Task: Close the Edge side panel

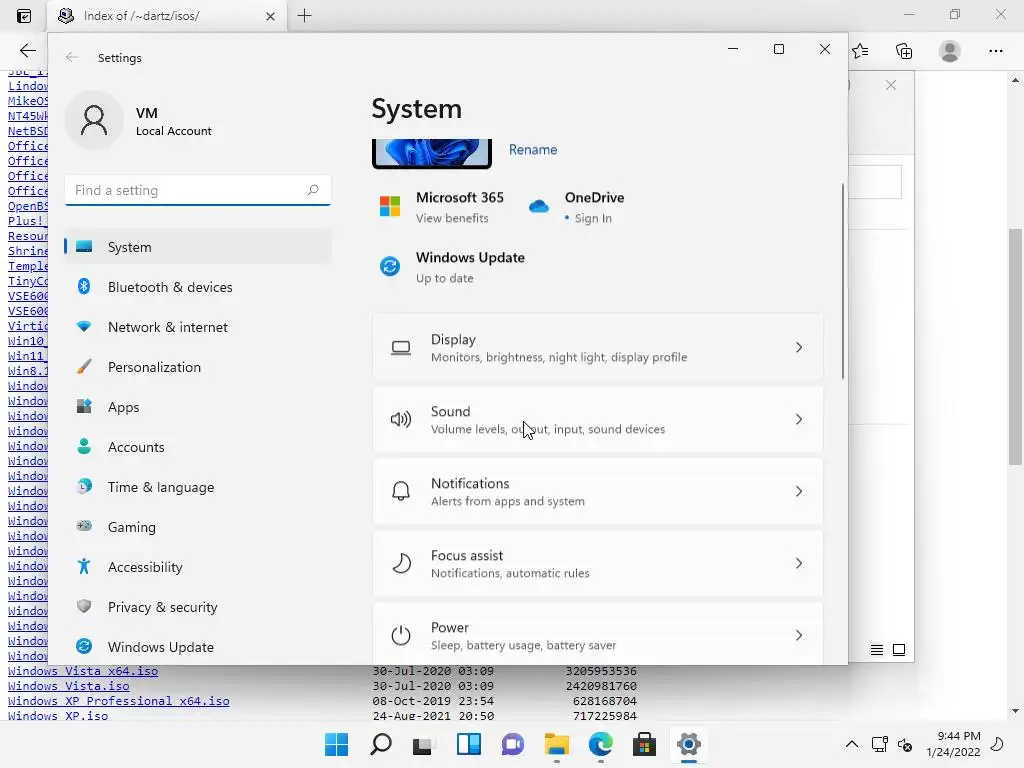Action: pyautogui.click(x=891, y=86)
